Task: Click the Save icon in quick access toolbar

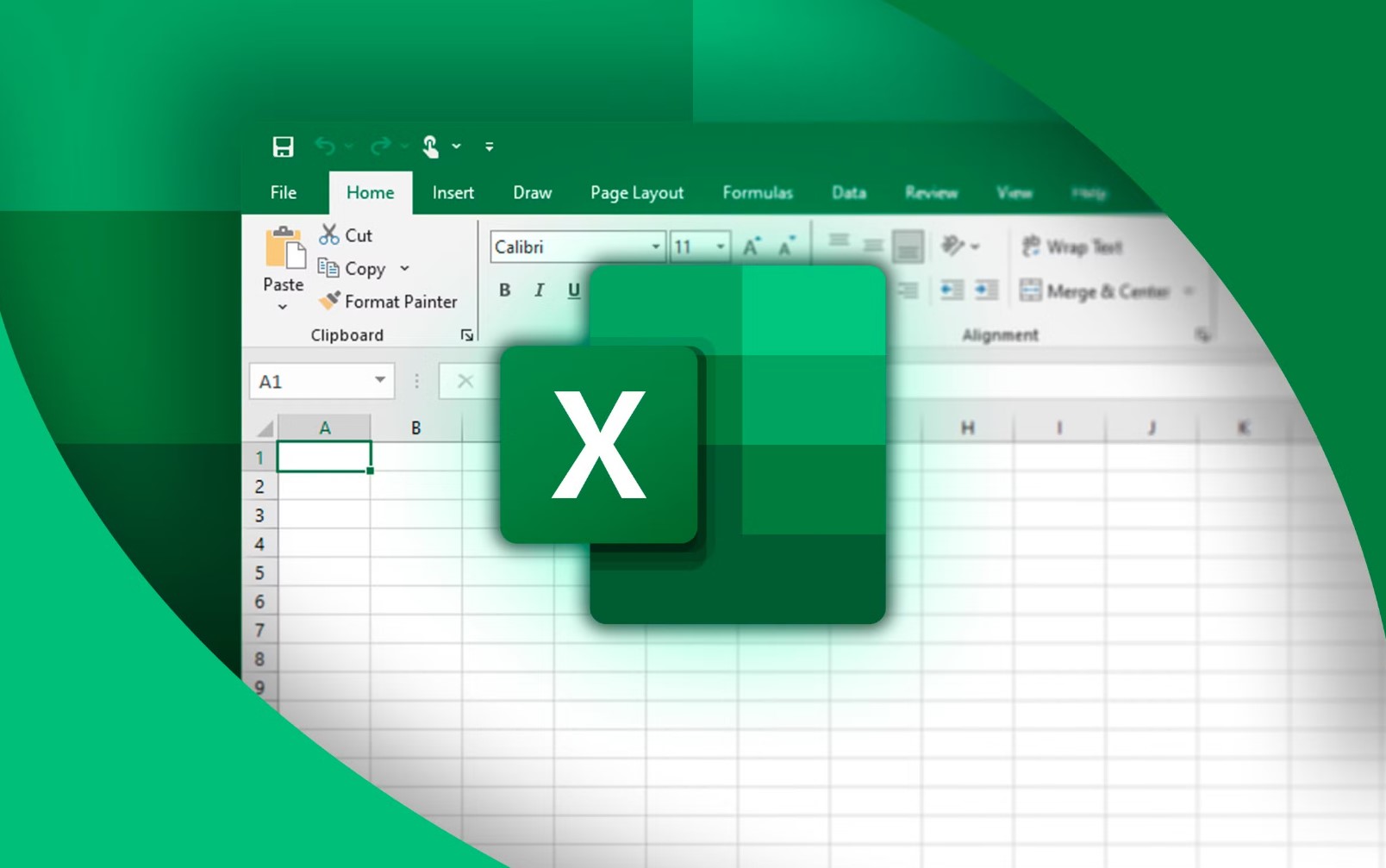Action: 283,147
